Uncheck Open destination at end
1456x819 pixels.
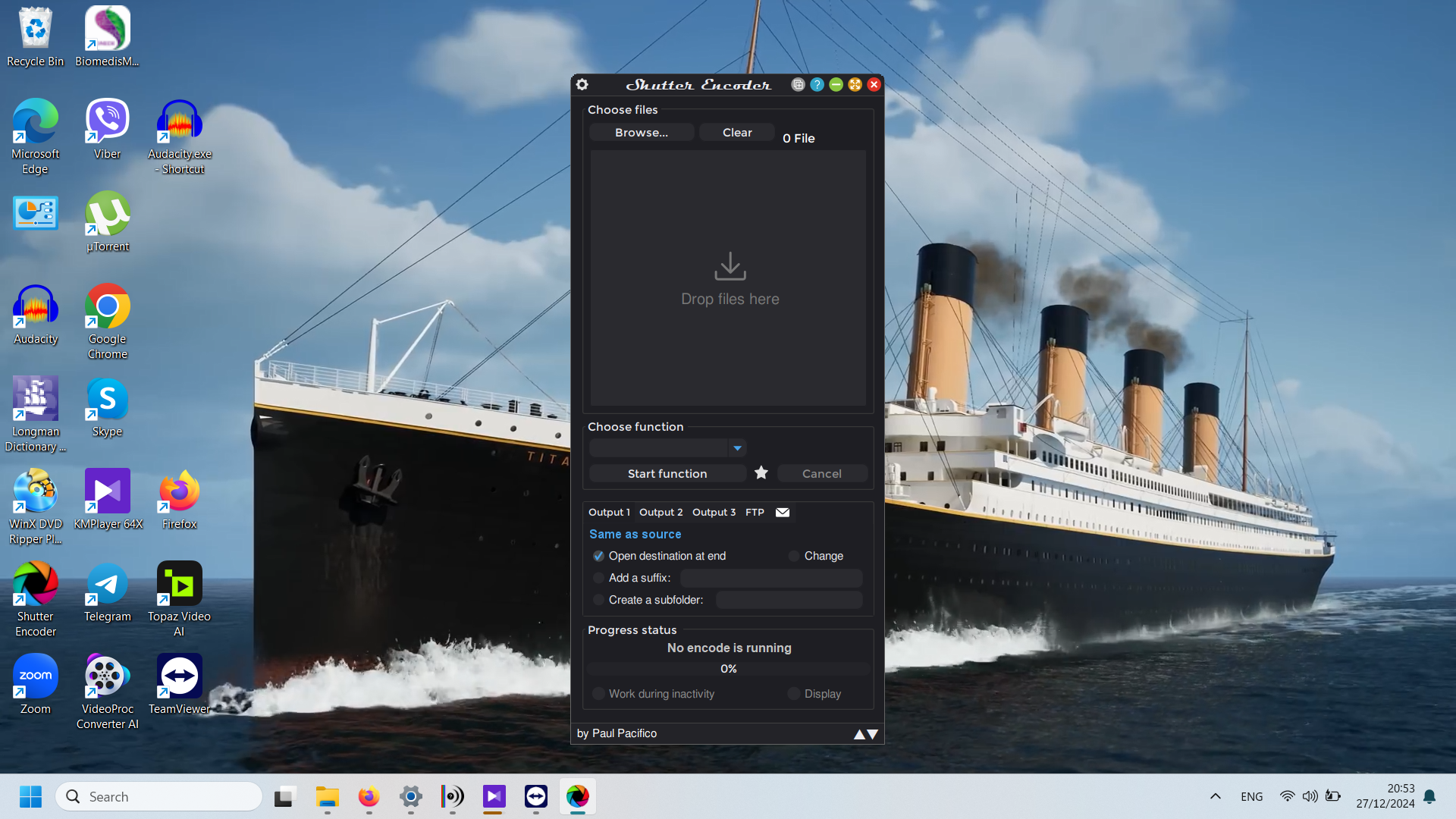pos(598,556)
